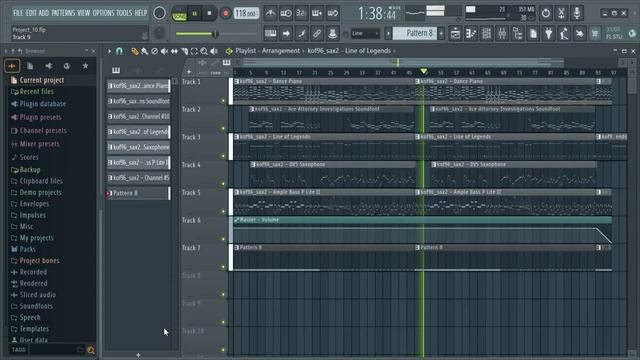Image resolution: width=640 pixels, height=360 pixels.
Task: Toggle the playlist snap magnet icon
Action: (x=119, y=51)
